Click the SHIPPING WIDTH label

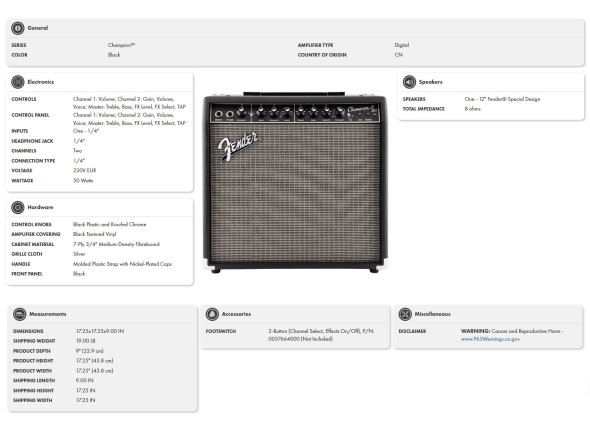[33, 400]
